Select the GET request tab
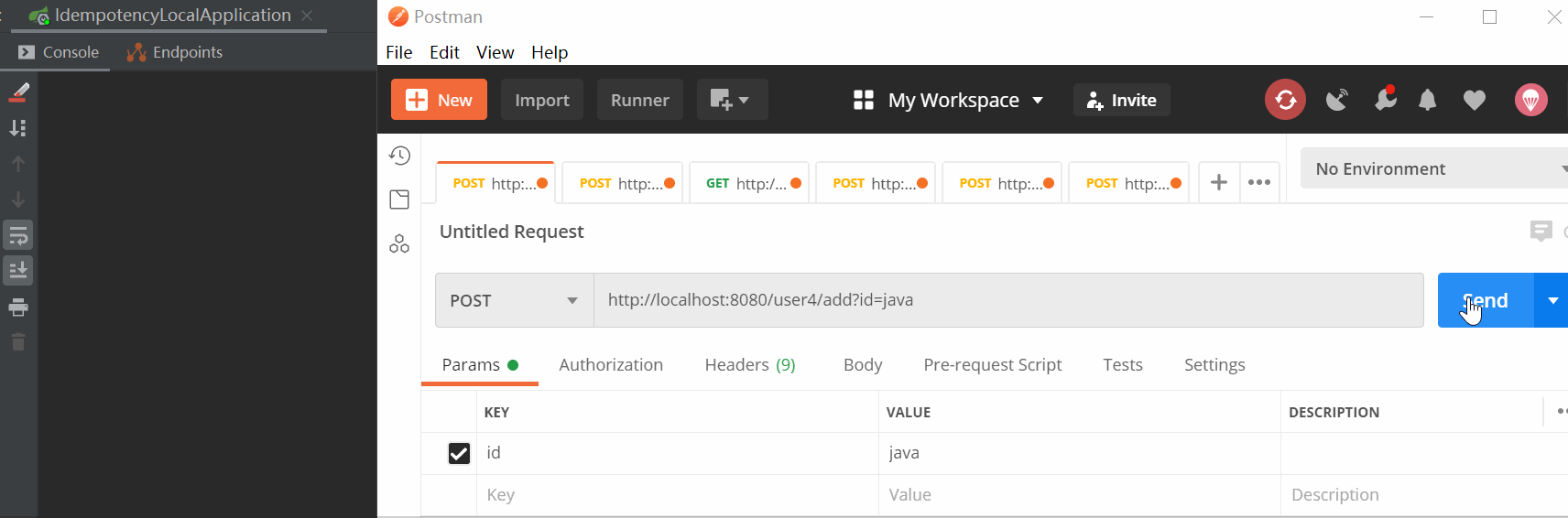This screenshot has width=1568, height=518. pos(749,183)
